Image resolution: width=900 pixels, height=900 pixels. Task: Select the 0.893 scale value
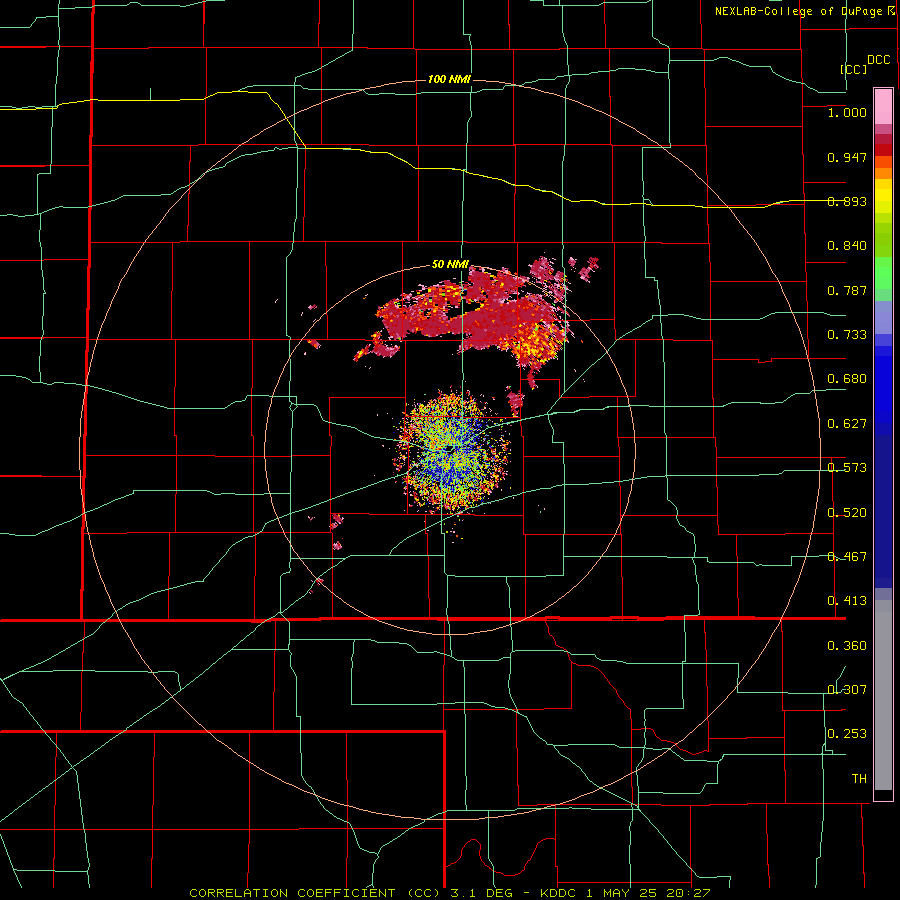pos(847,201)
